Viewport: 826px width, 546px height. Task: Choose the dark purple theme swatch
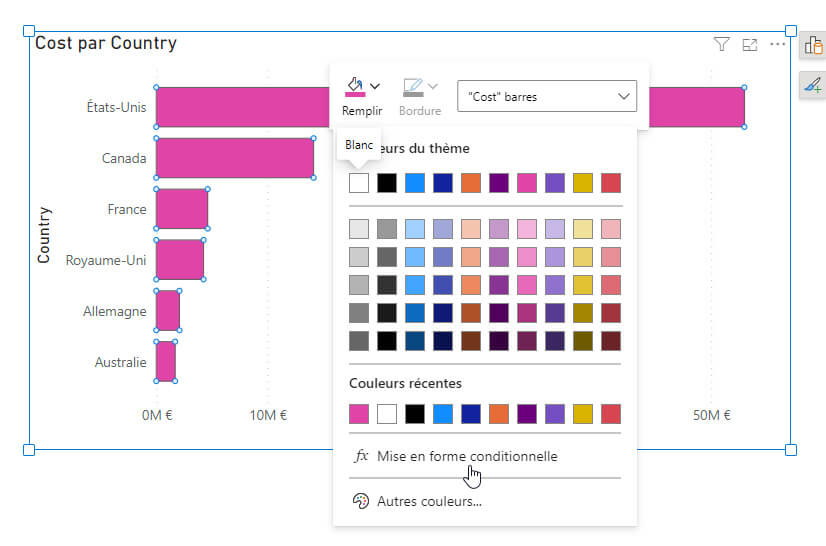(x=499, y=183)
